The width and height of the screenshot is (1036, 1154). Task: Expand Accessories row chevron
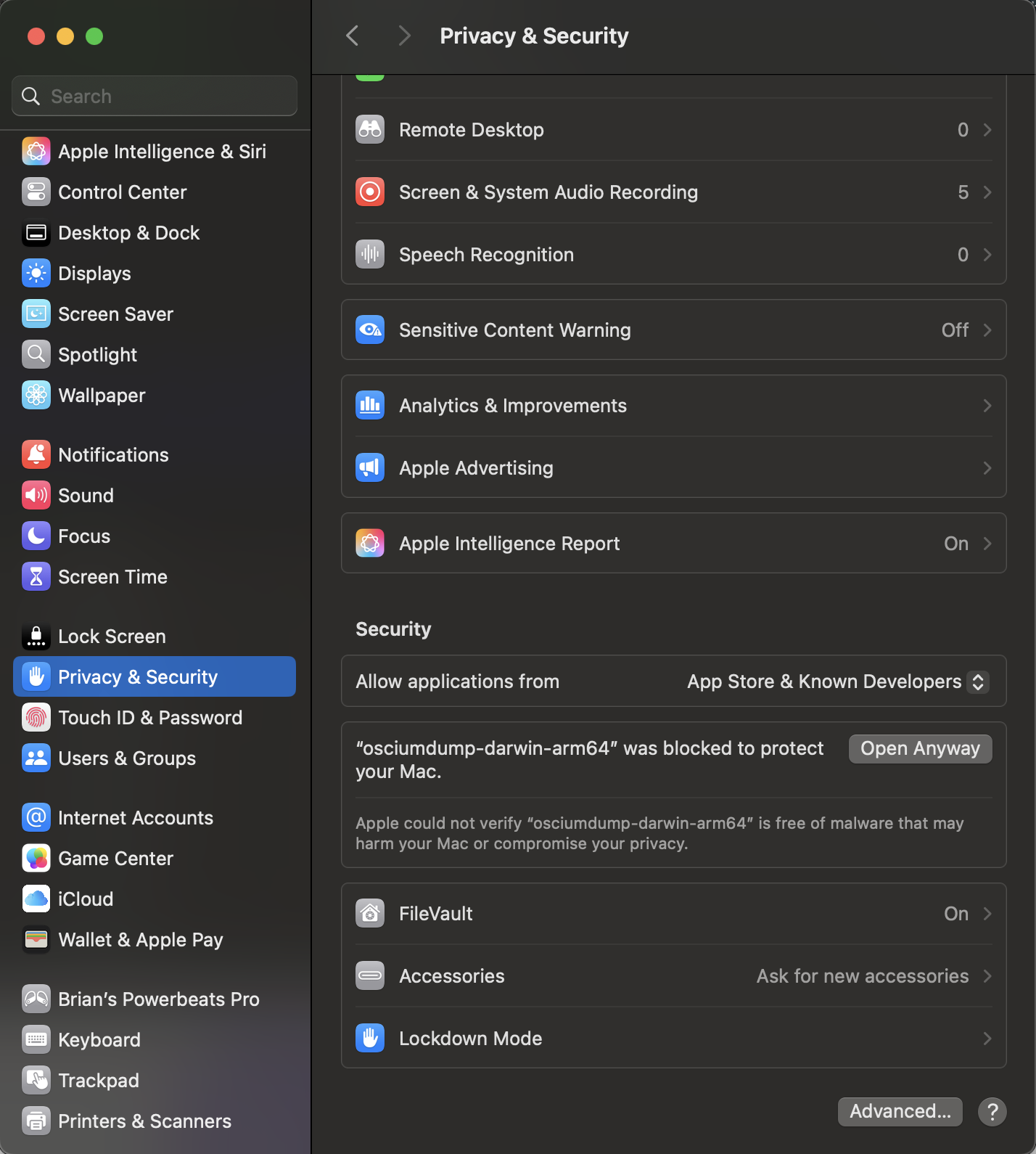(x=987, y=976)
